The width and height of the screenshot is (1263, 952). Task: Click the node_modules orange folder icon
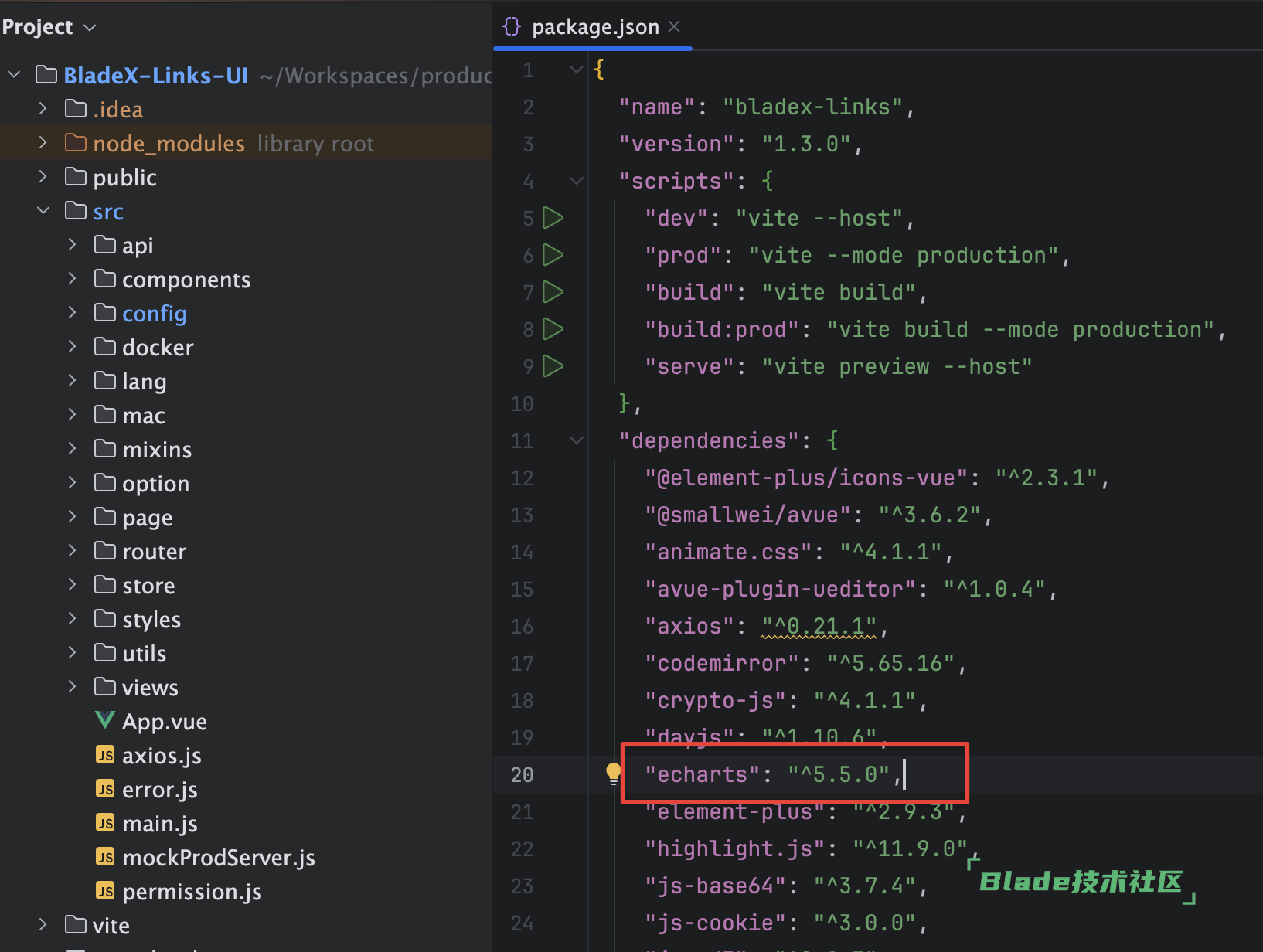(76, 143)
